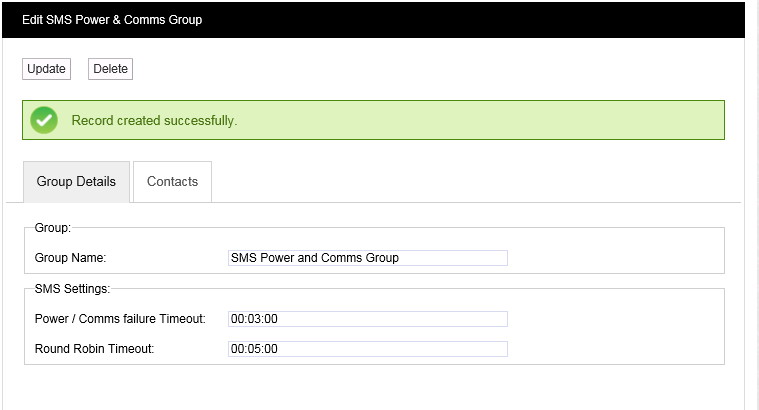
Task: Switch to the Group Details tab
Action: click(x=76, y=182)
